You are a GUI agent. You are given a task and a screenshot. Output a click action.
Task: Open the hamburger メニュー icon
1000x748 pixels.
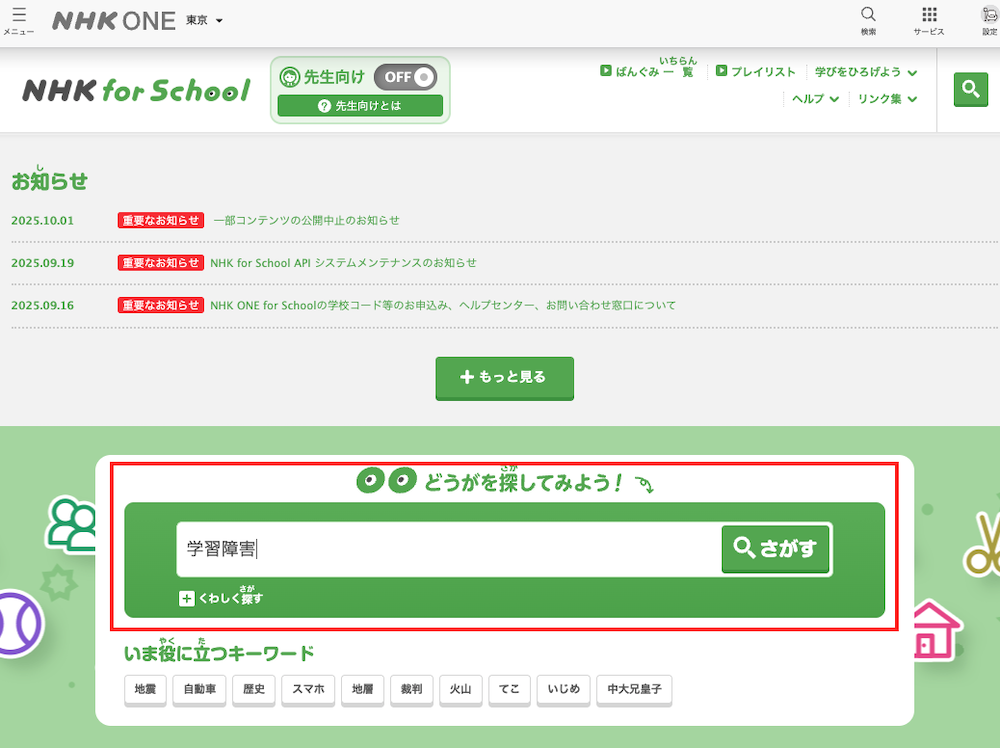point(17,17)
